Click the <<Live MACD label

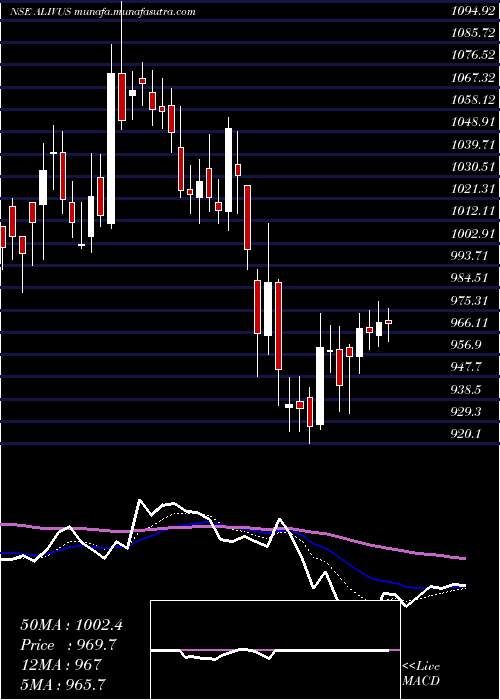click(x=421, y=674)
